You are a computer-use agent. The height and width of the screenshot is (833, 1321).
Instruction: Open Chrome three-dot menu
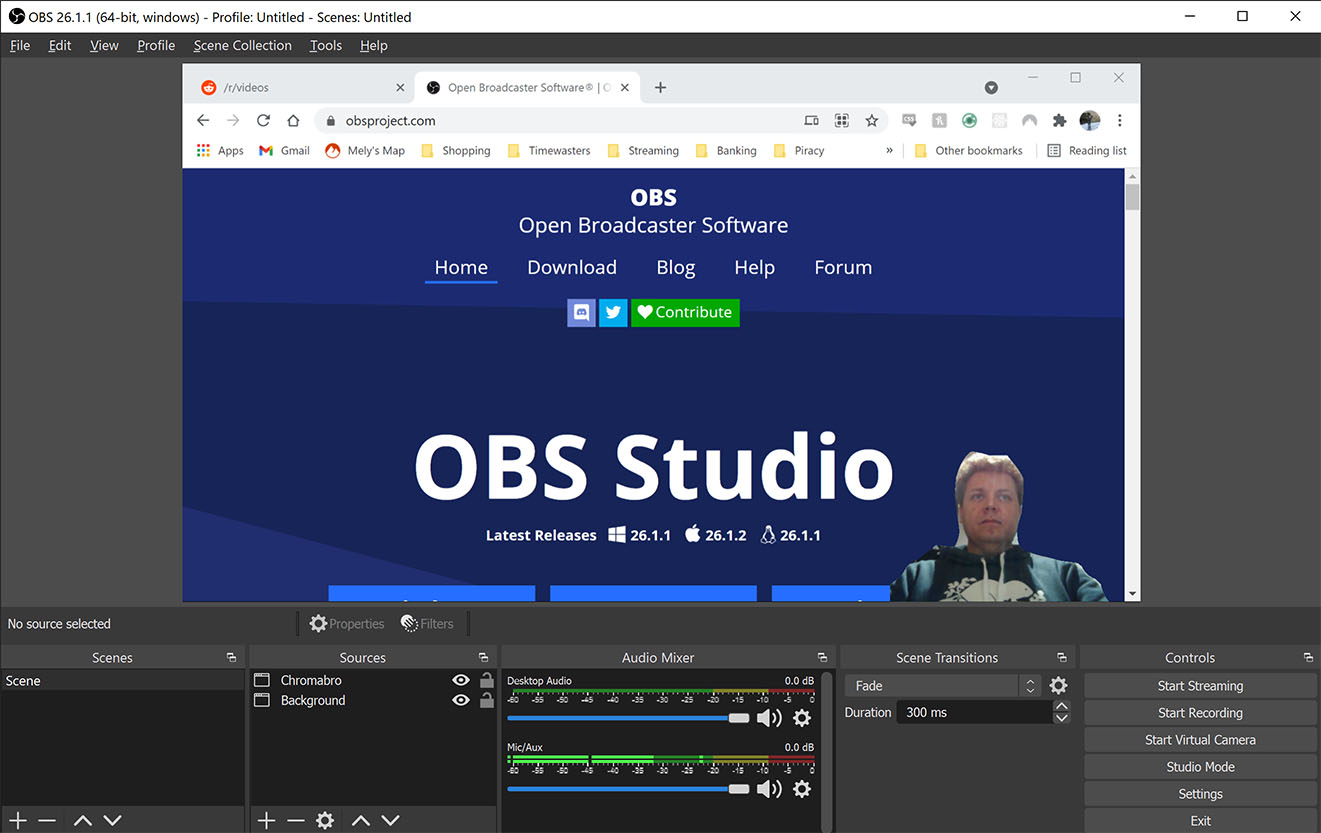(x=1120, y=120)
